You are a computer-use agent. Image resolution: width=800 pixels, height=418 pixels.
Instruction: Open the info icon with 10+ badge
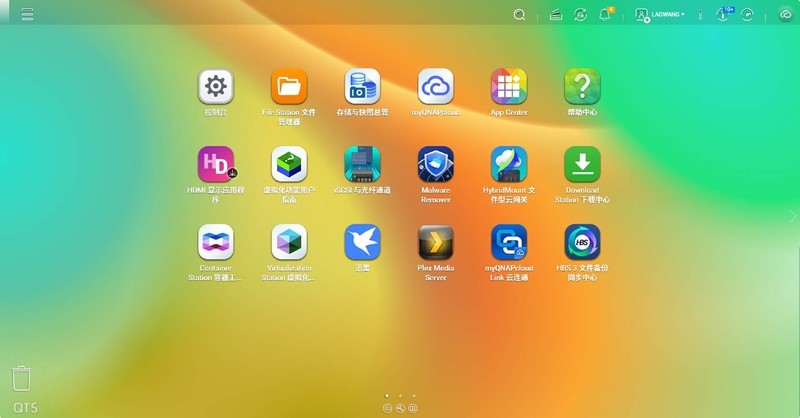coord(723,14)
